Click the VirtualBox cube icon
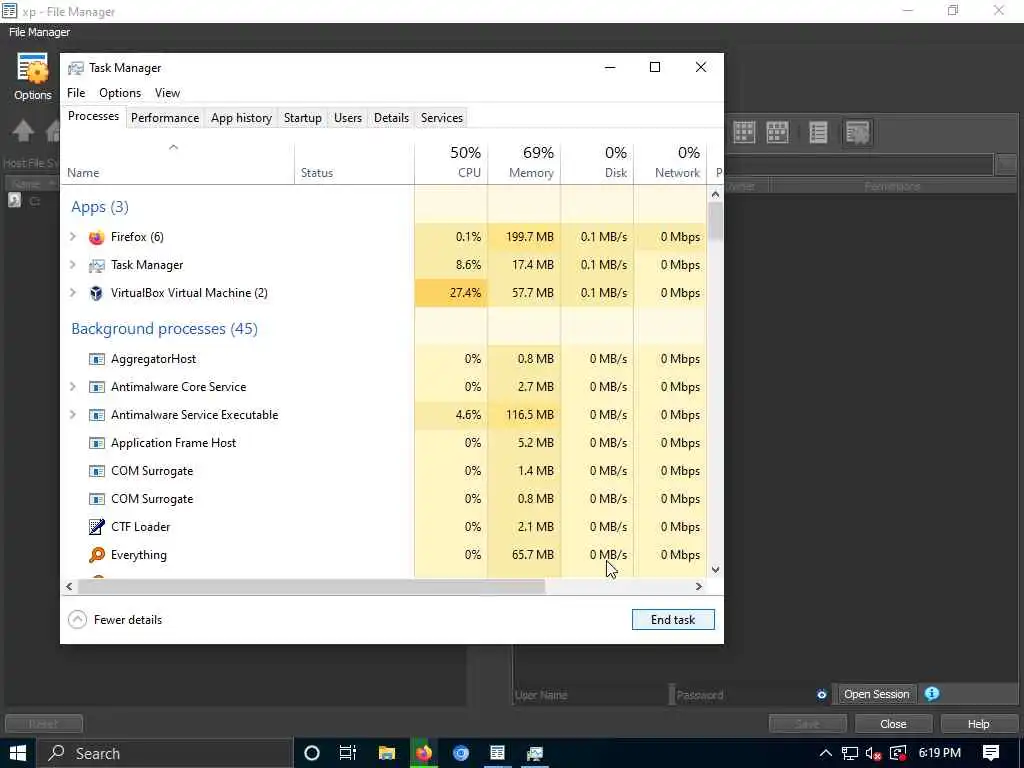 [x=97, y=293]
